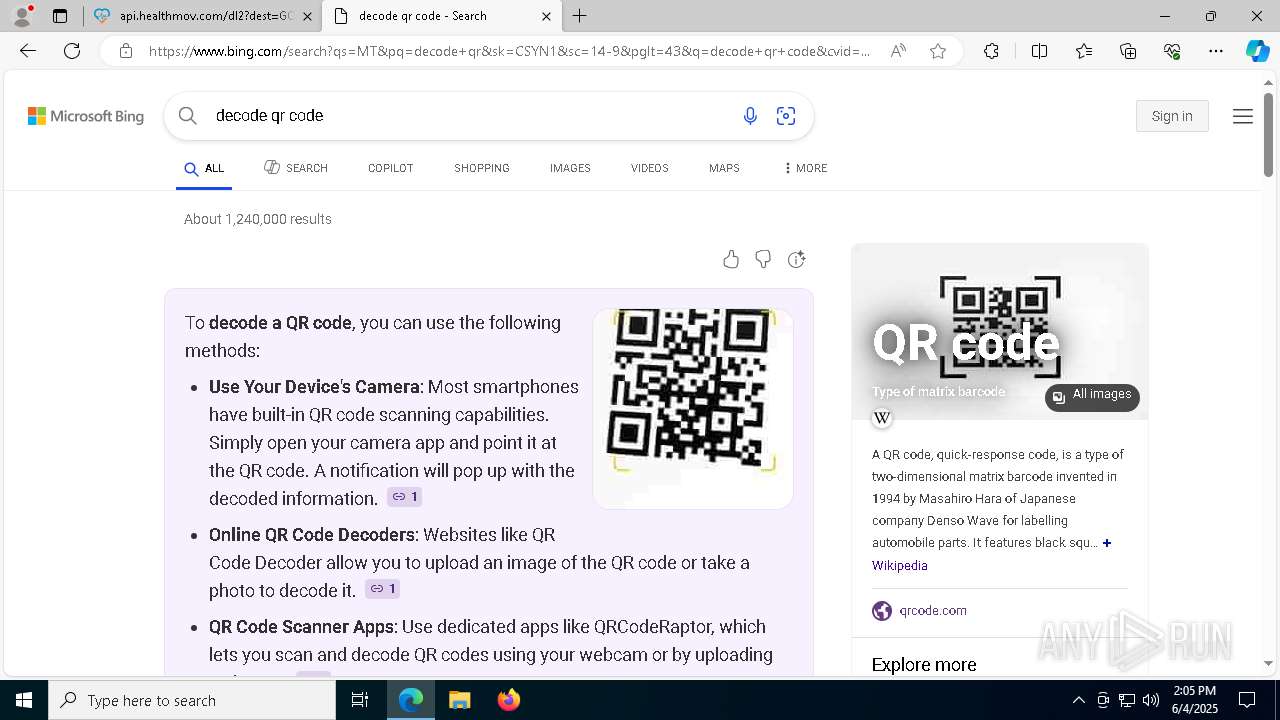Open the Extensions puzzle icon
The width and height of the screenshot is (1280, 720).
[x=991, y=51]
